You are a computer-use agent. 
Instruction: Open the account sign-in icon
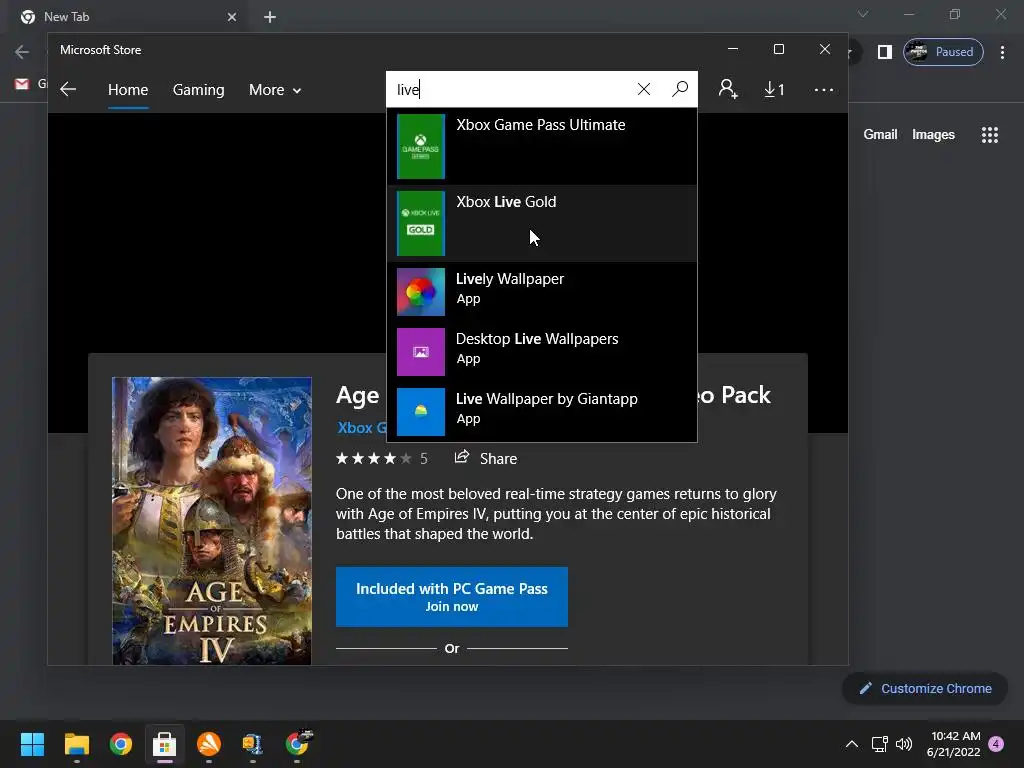click(x=728, y=89)
